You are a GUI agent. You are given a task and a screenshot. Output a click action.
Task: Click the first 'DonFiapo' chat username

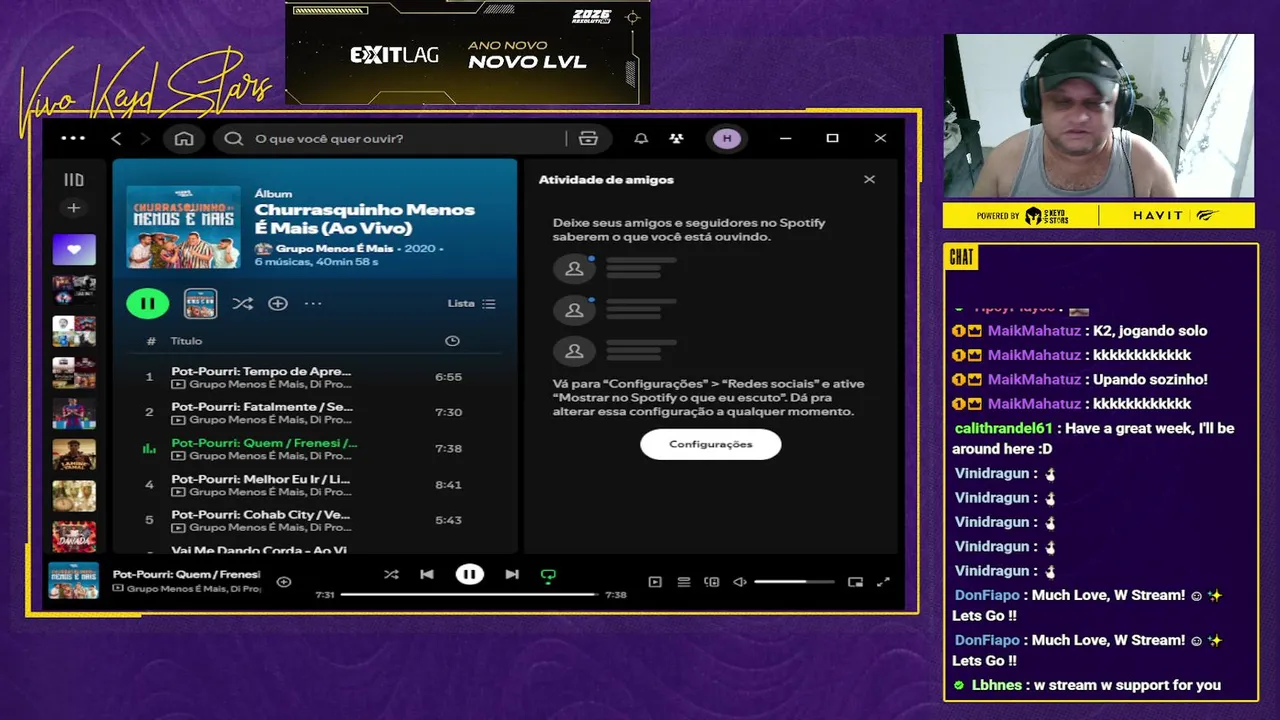pyautogui.click(x=987, y=595)
